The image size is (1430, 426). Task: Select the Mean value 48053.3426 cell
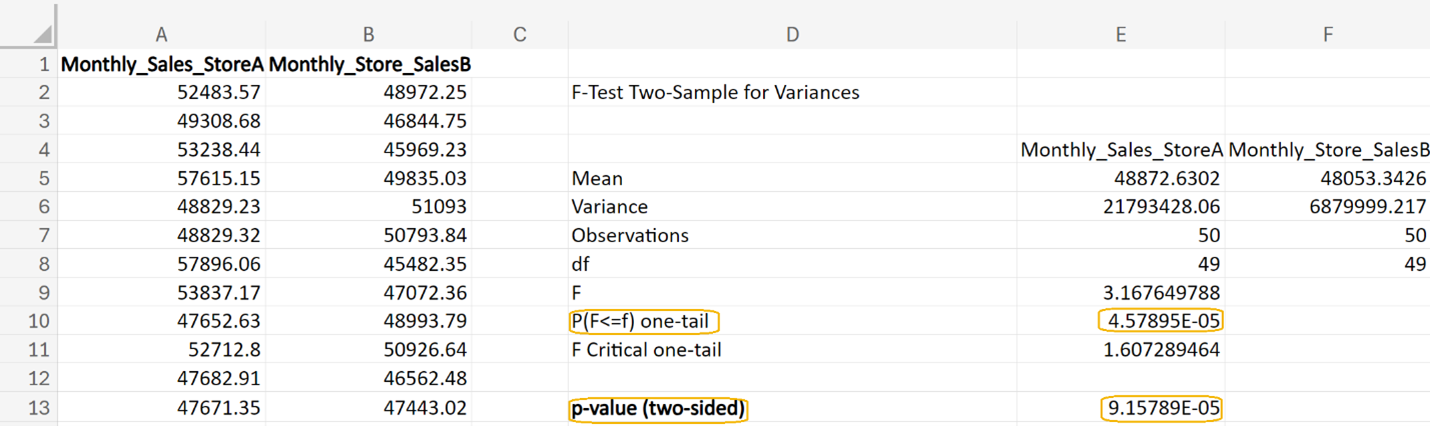pos(1369,179)
